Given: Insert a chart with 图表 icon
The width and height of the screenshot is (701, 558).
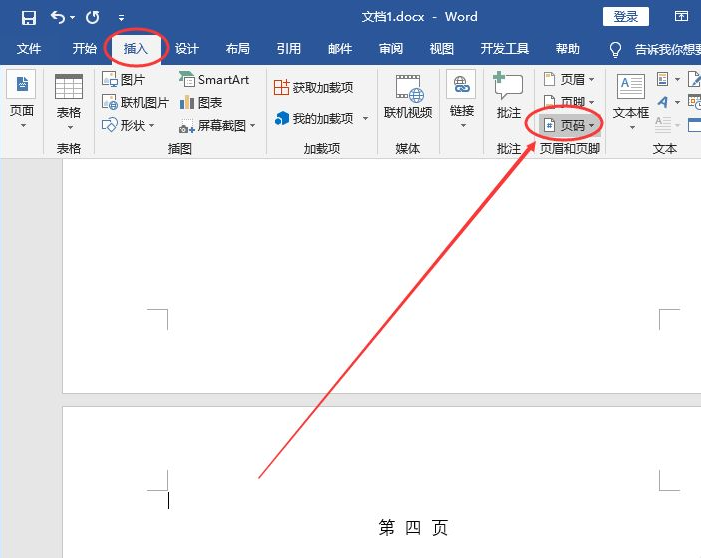Looking at the screenshot, I should [x=187, y=102].
